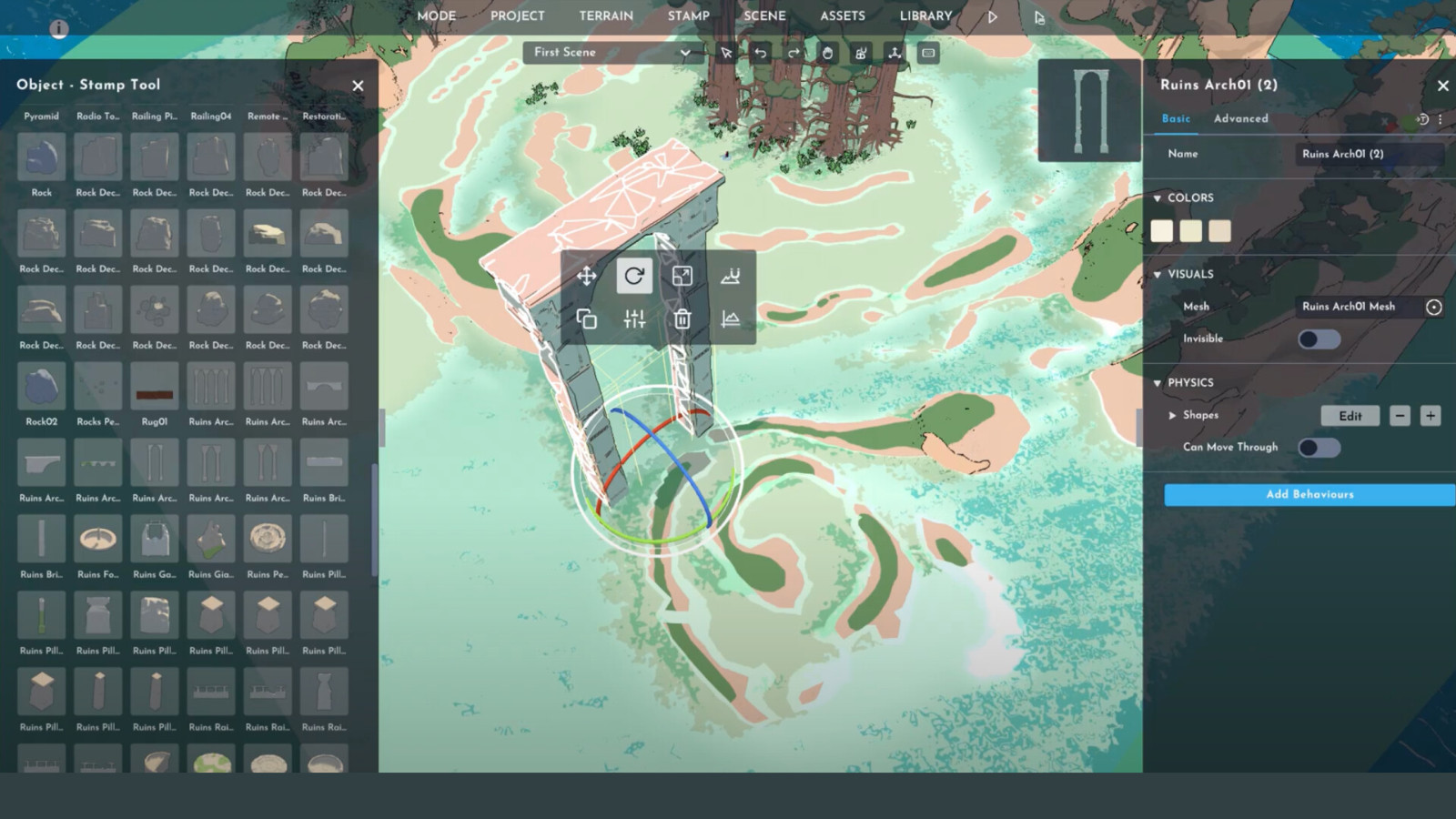
Task: Duplicate the selected Ruins Arch object
Action: coord(587,319)
